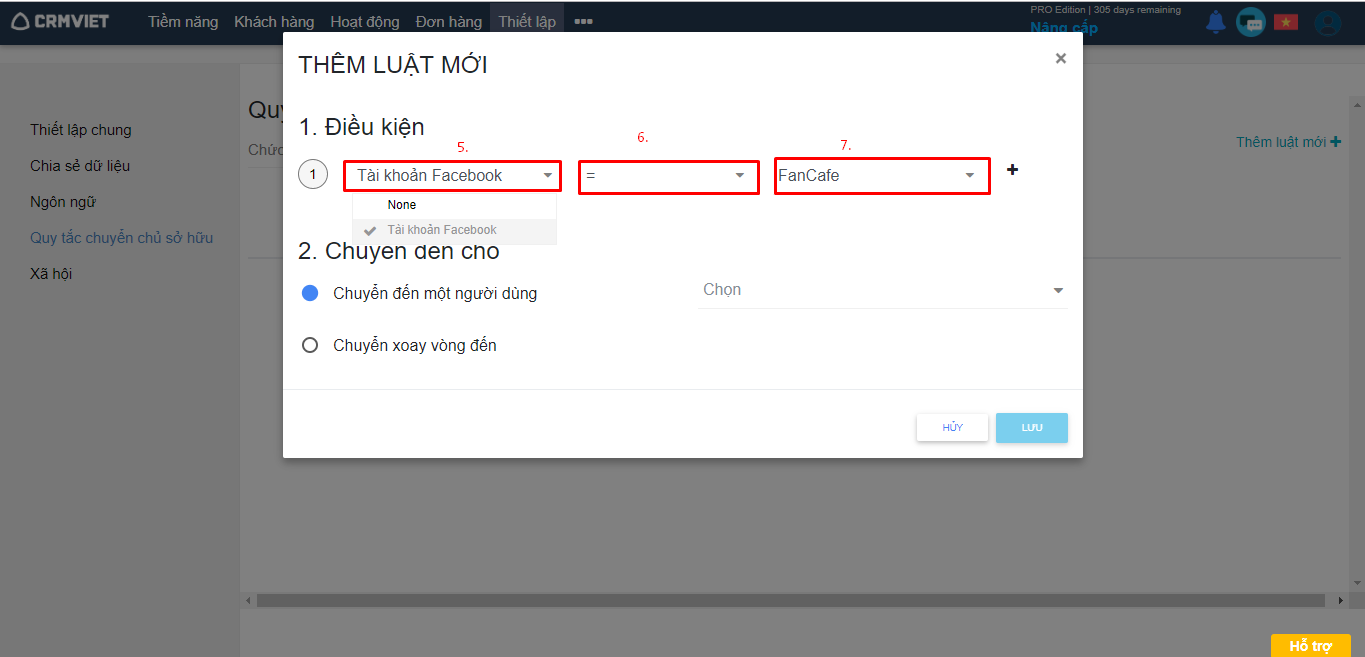Open the Khách hàng menu
Screen dimensions: 1365x657
coord(274,21)
